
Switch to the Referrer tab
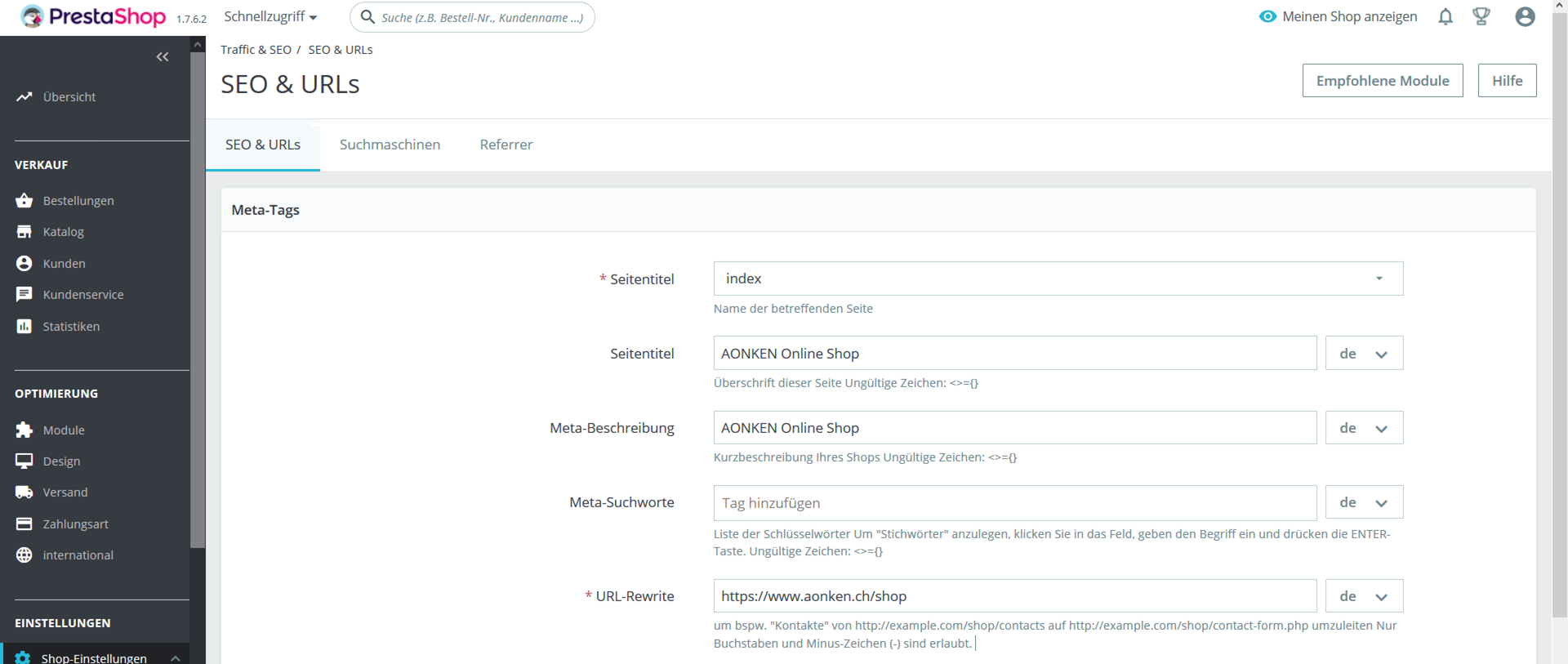tap(506, 145)
